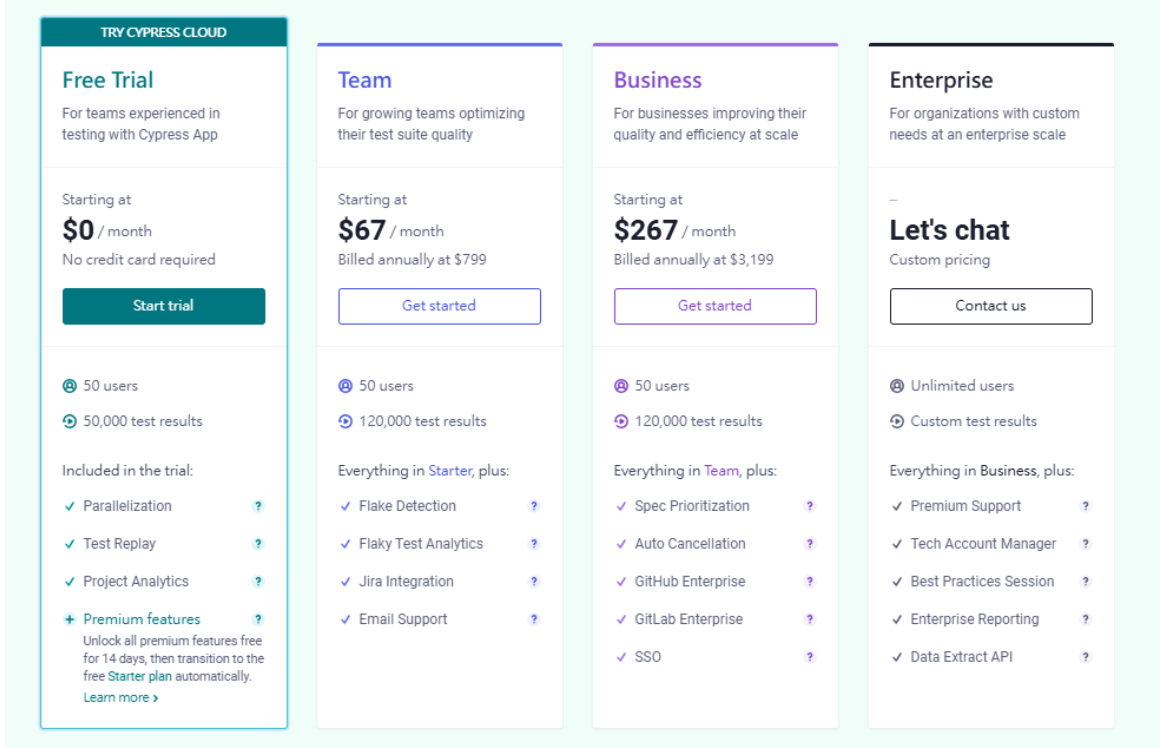
Task: Click help icon next to Premium Support
Action: (x=1085, y=506)
